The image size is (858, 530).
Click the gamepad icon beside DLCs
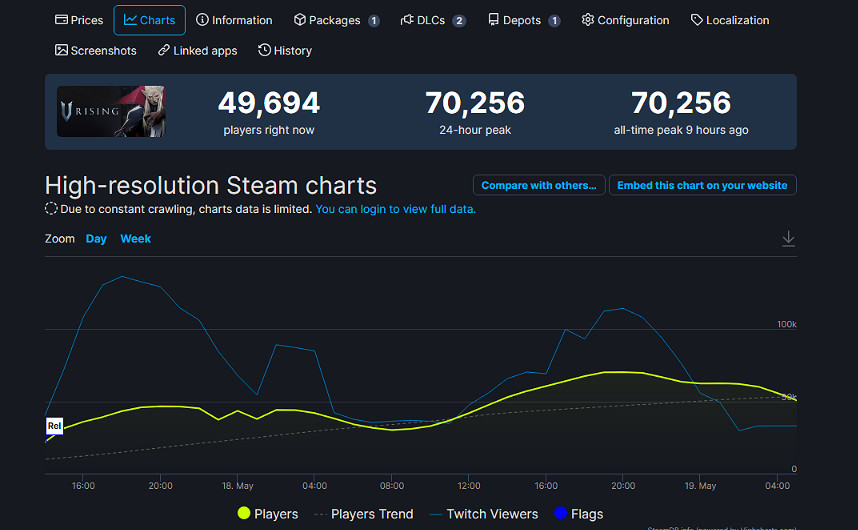point(407,20)
